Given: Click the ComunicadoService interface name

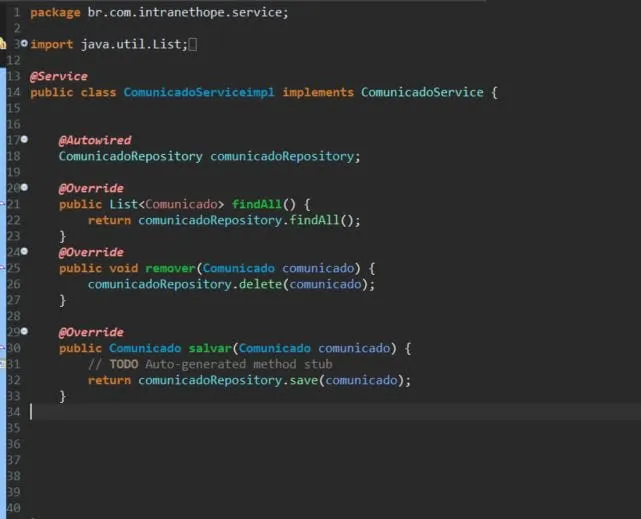Looking at the screenshot, I should (x=421, y=92).
